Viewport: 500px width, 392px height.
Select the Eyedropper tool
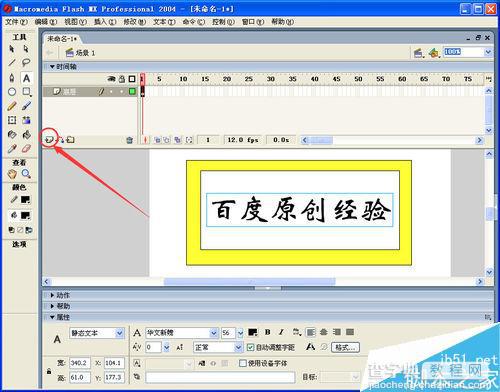[12, 148]
